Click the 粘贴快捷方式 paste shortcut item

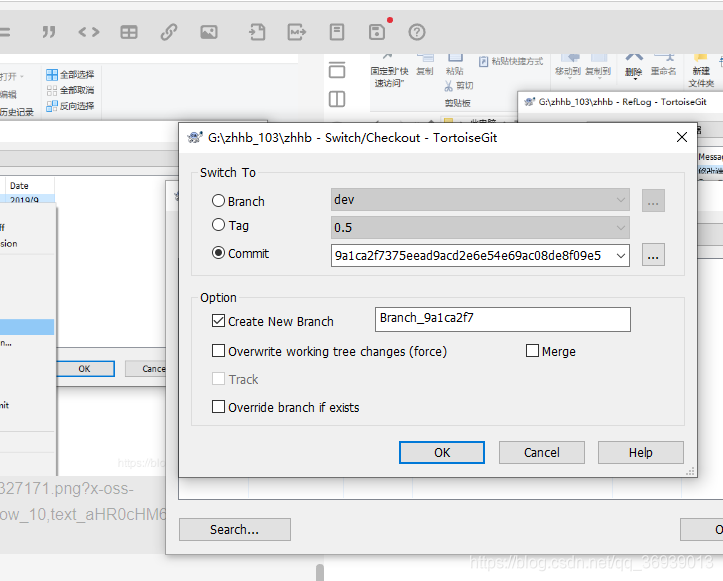click(511, 61)
